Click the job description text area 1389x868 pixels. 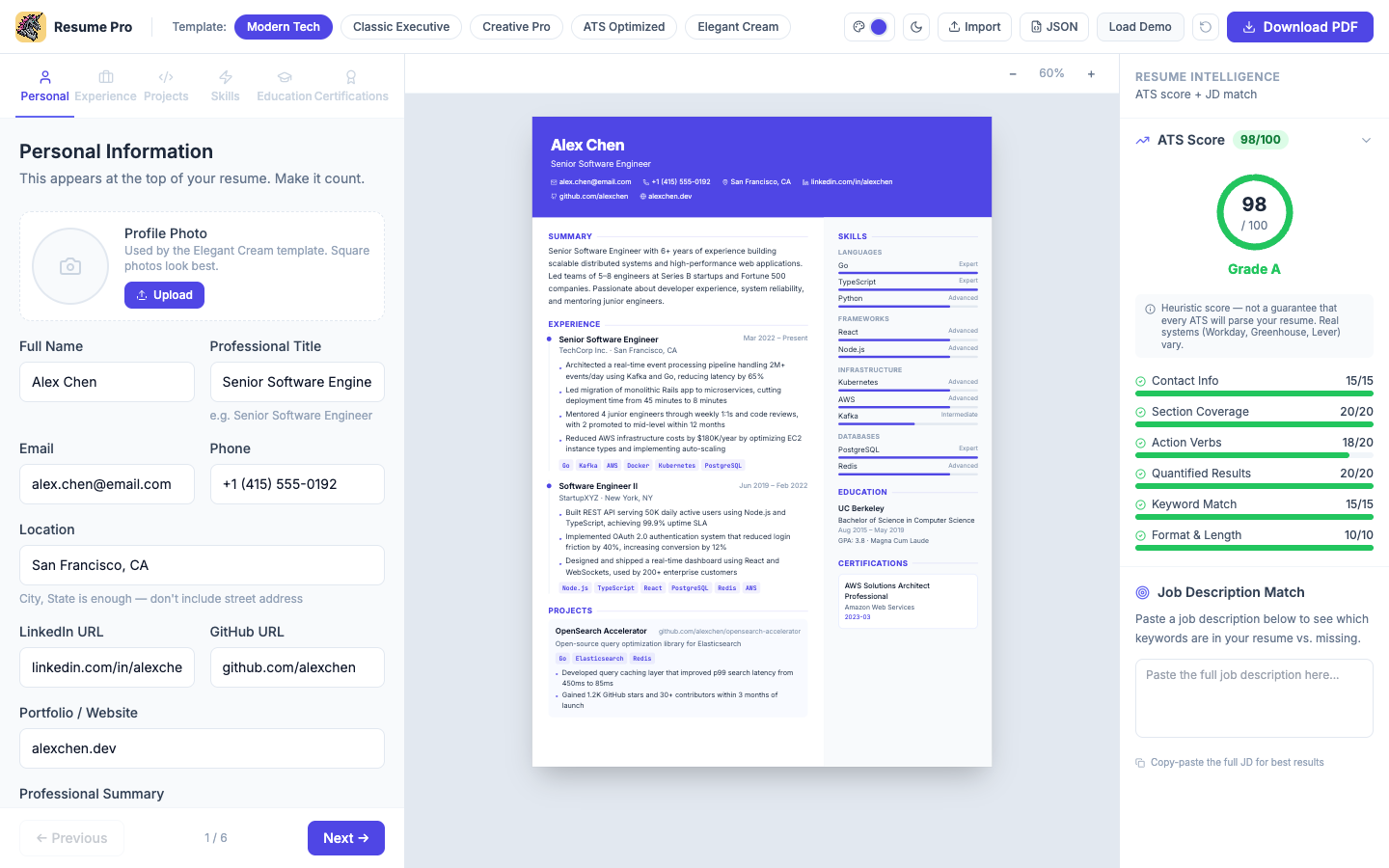(1254, 698)
